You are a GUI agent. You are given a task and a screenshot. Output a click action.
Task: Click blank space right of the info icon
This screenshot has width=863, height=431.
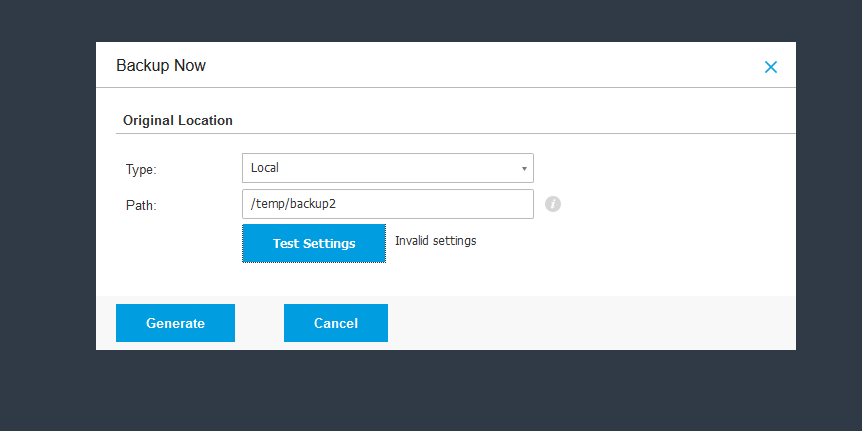(670, 204)
